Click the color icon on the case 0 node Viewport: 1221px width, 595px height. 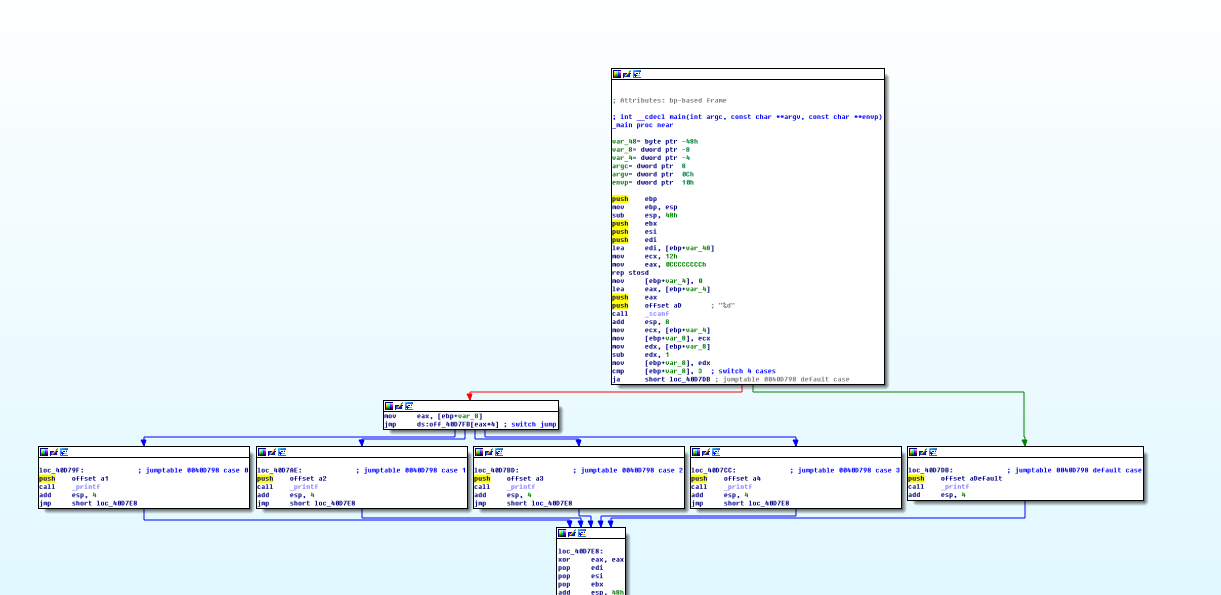point(44,452)
